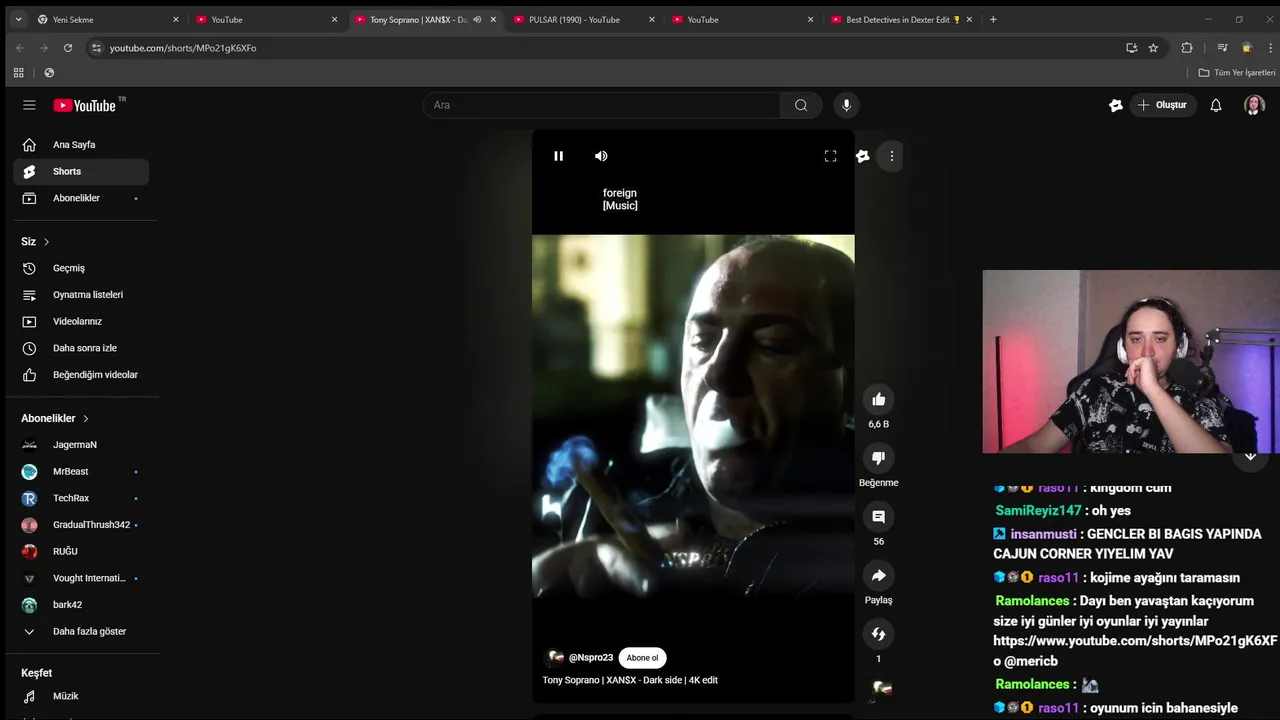
Task: Subscribe with the Abone ol button
Action: pos(642,658)
